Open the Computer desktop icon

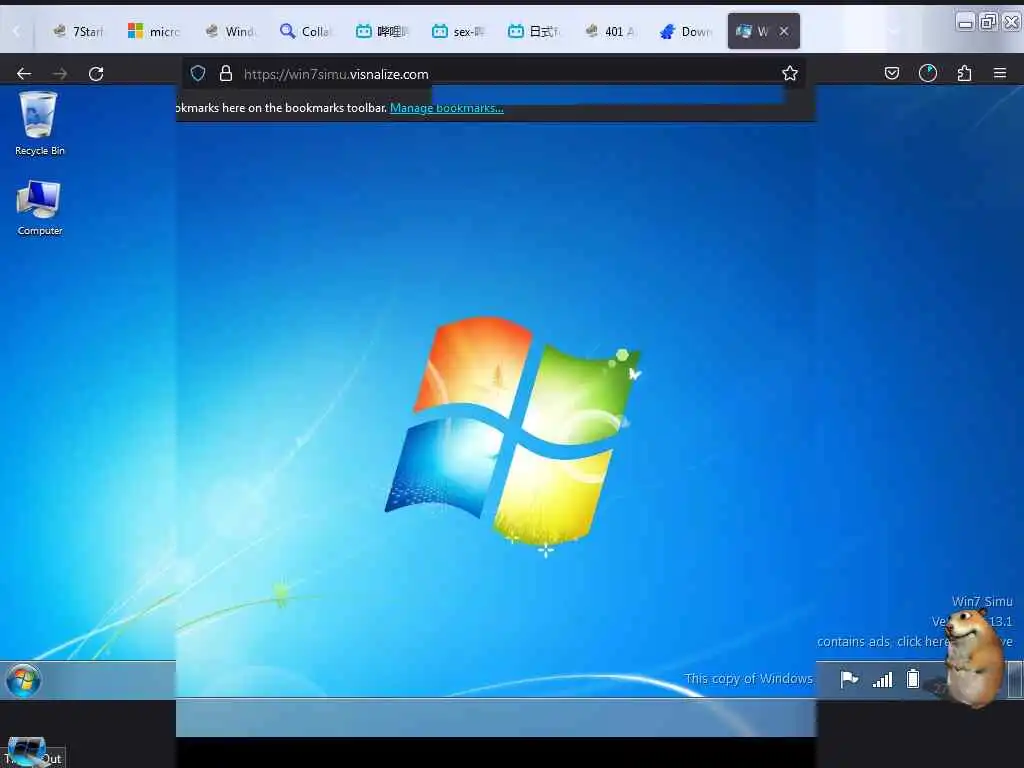click(39, 208)
